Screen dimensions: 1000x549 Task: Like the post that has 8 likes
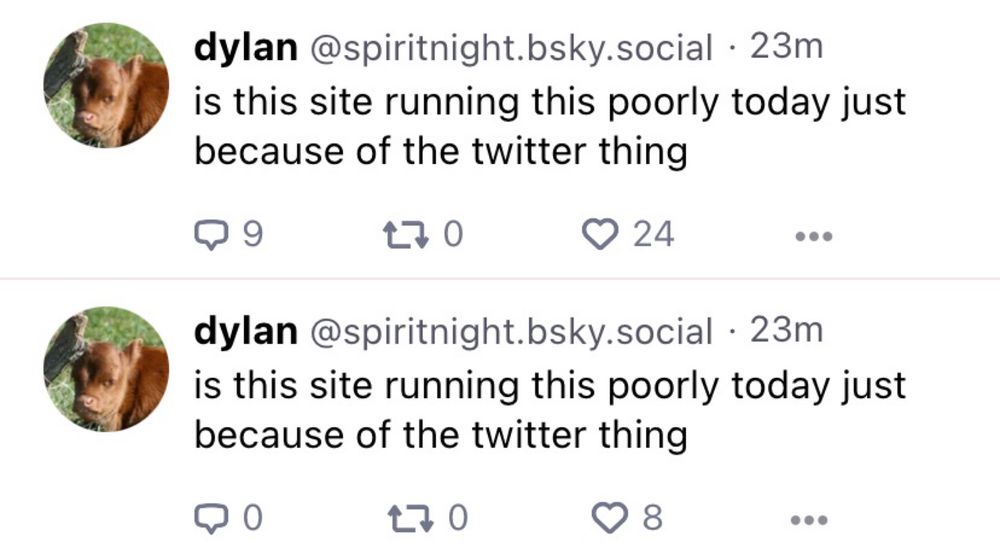coord(609,519)
